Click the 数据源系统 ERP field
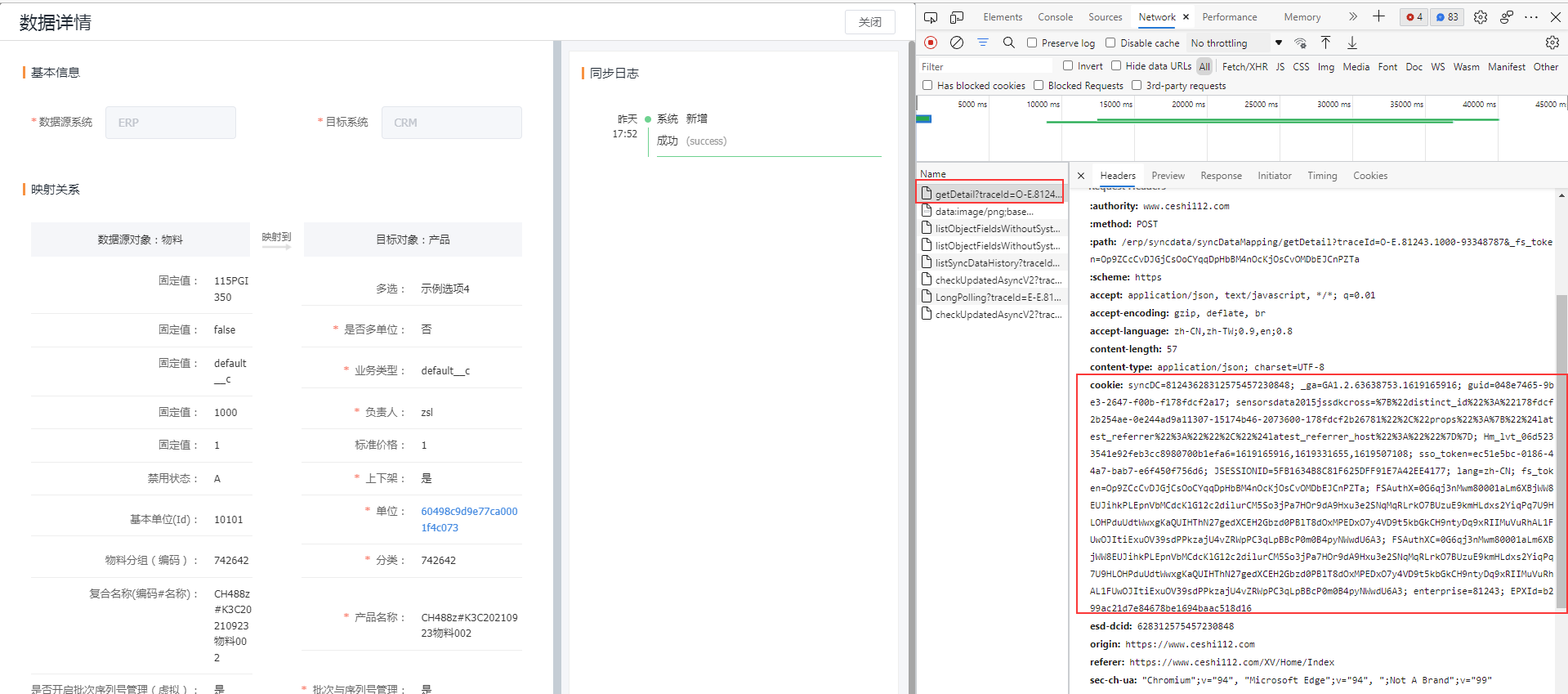This screenshot has width=1568, height=694. (x=170, y=123)
